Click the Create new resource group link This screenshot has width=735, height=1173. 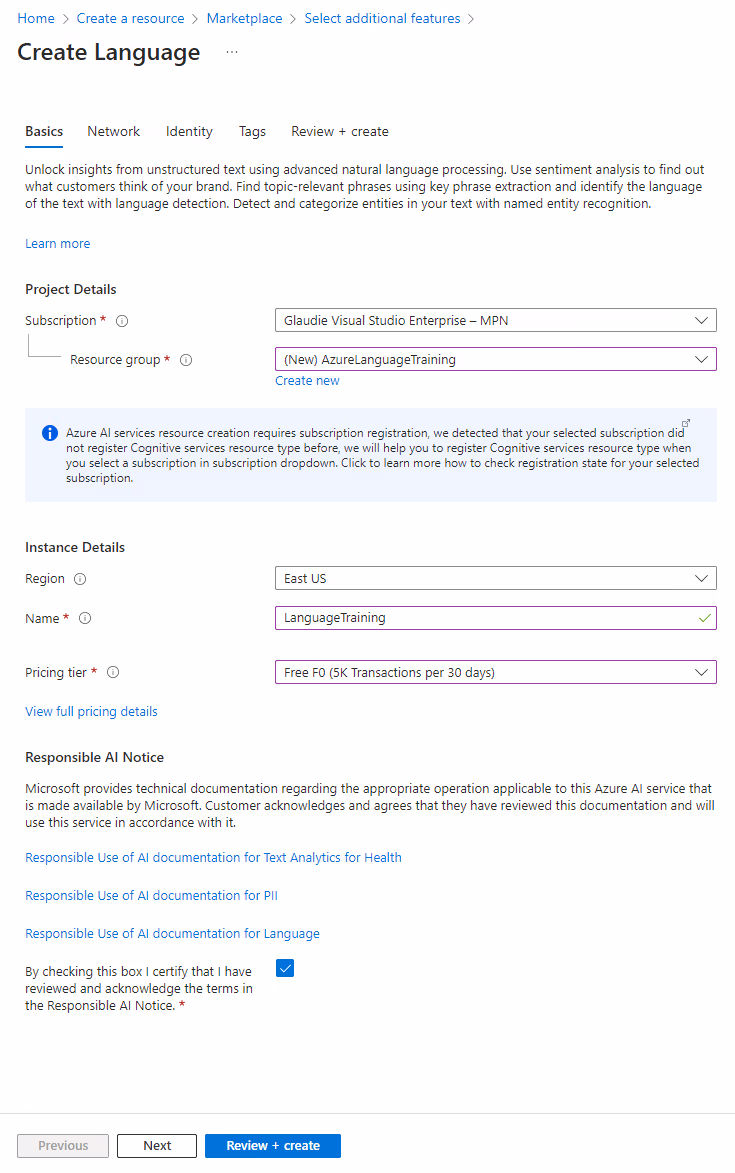point(307,381)
